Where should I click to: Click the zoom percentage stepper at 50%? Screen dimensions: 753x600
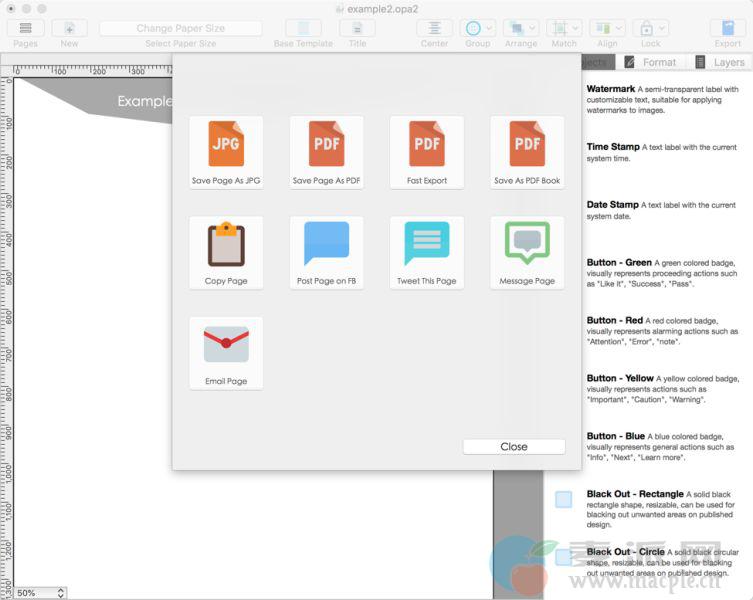point(61,593)
